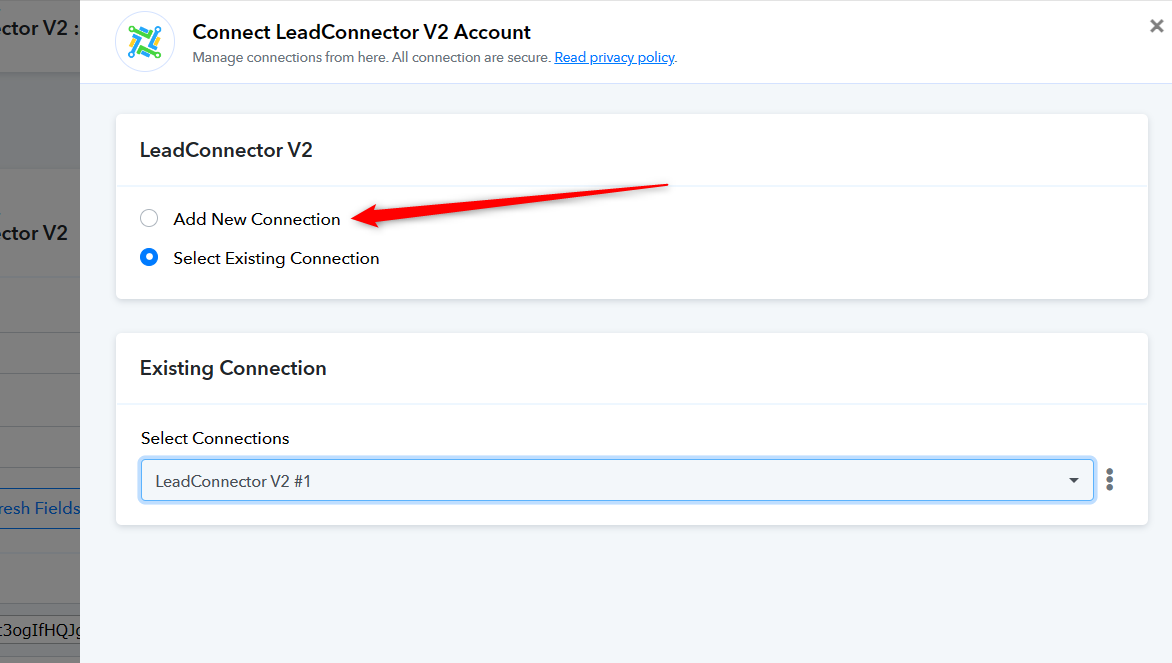The image size is (1172, 663).
Task: Open the Read privacy policy link
Action: tap(614, 58)
